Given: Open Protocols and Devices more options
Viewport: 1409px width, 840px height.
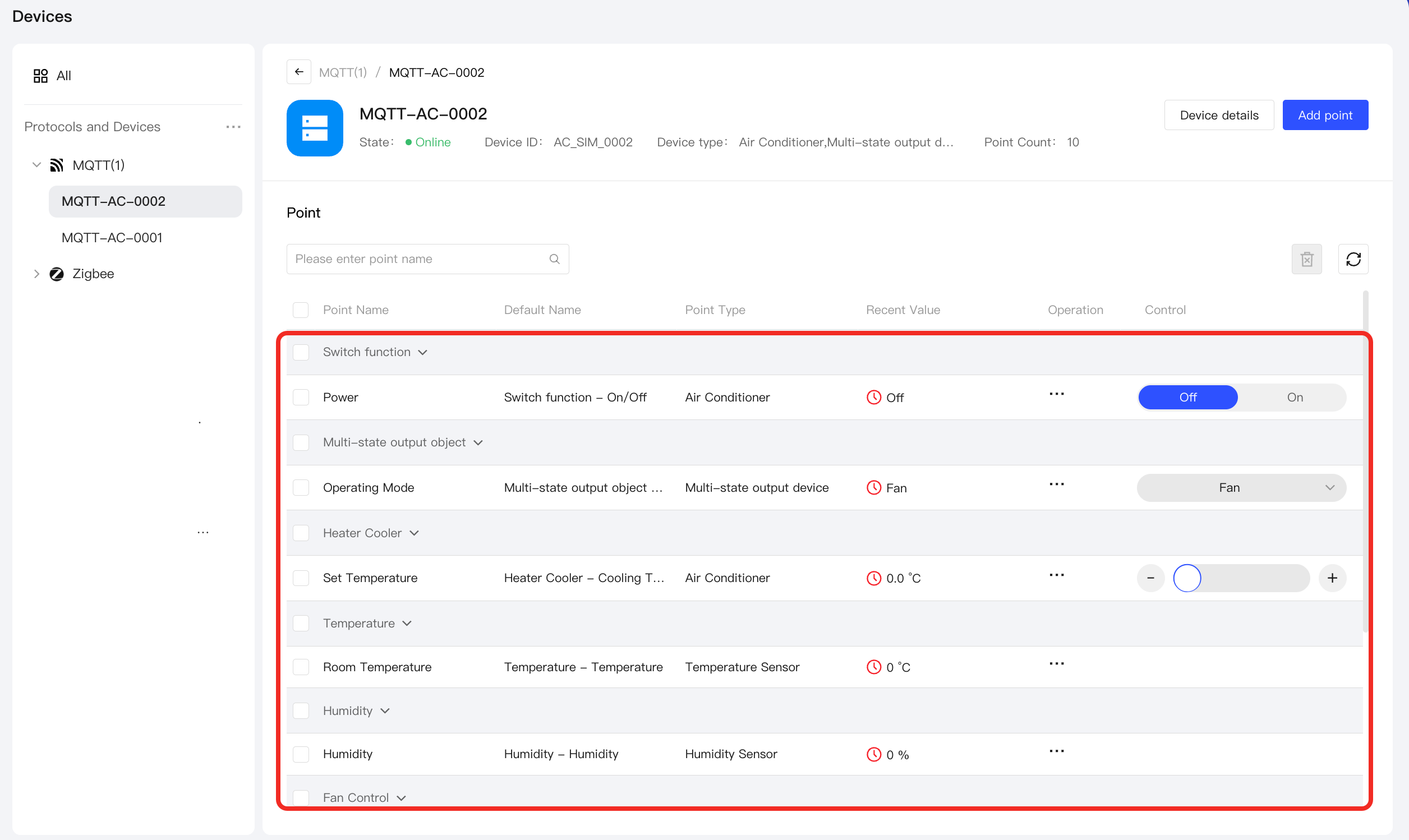Looking at the screenshot, I should tap(233, 127).
